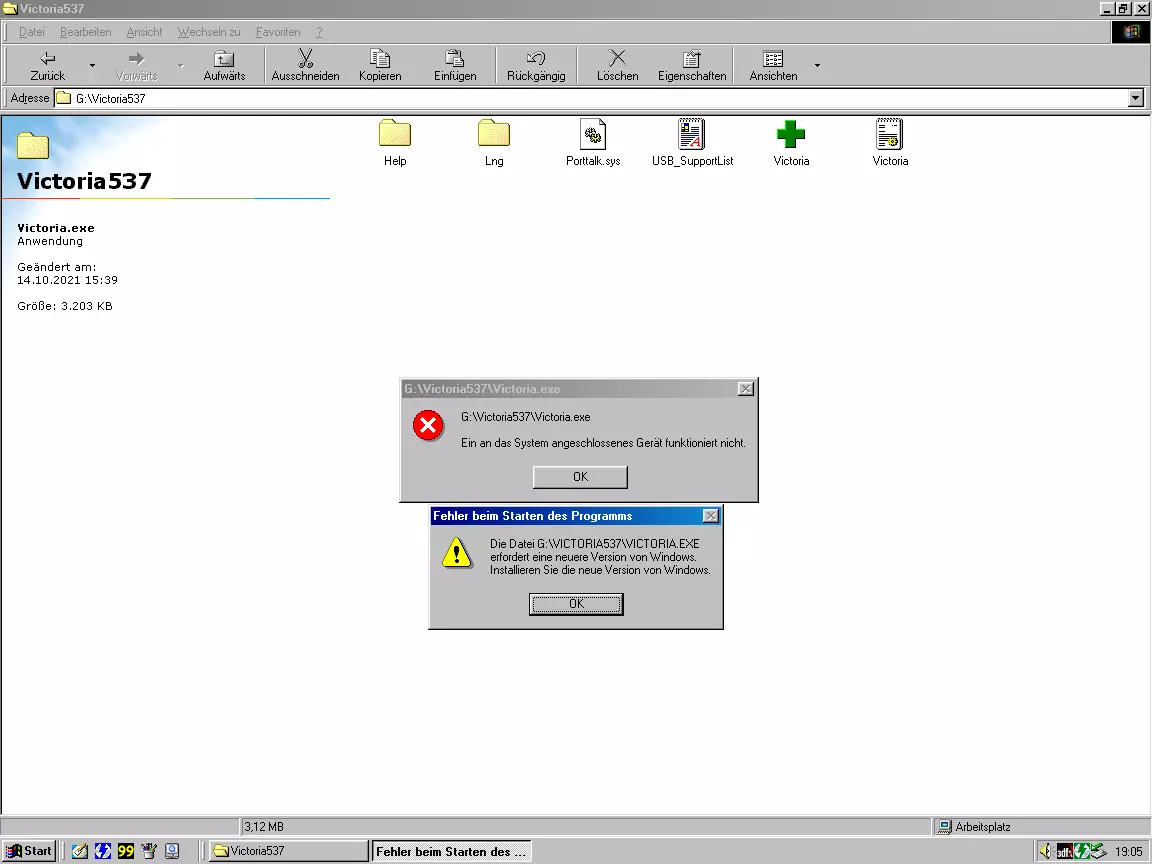1152x864 pixels.
Task: Close the Fehler beim Starten des Programms dialog
Action: coord(710,516)
